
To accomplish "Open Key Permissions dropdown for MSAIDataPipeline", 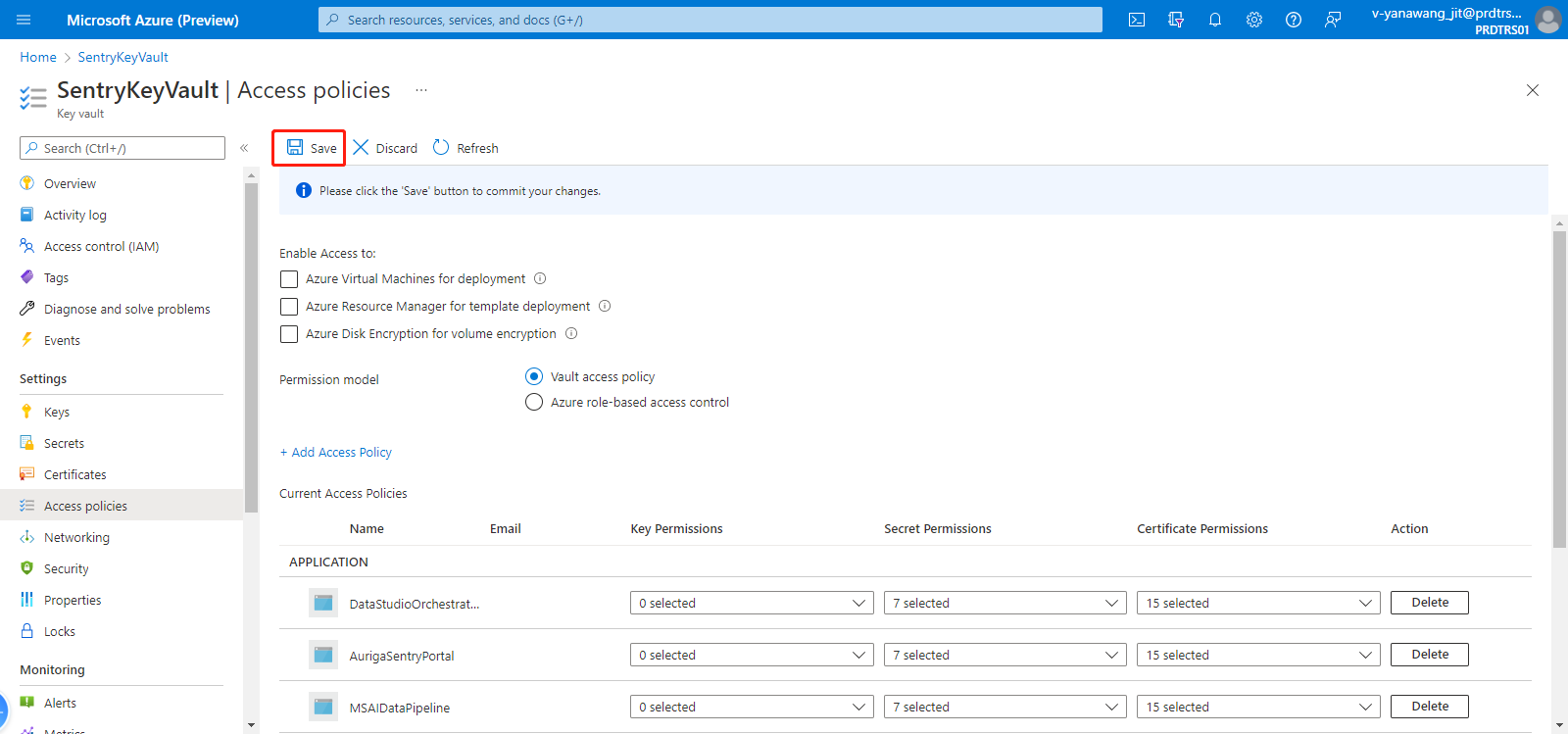I will (x=752, y=707).
